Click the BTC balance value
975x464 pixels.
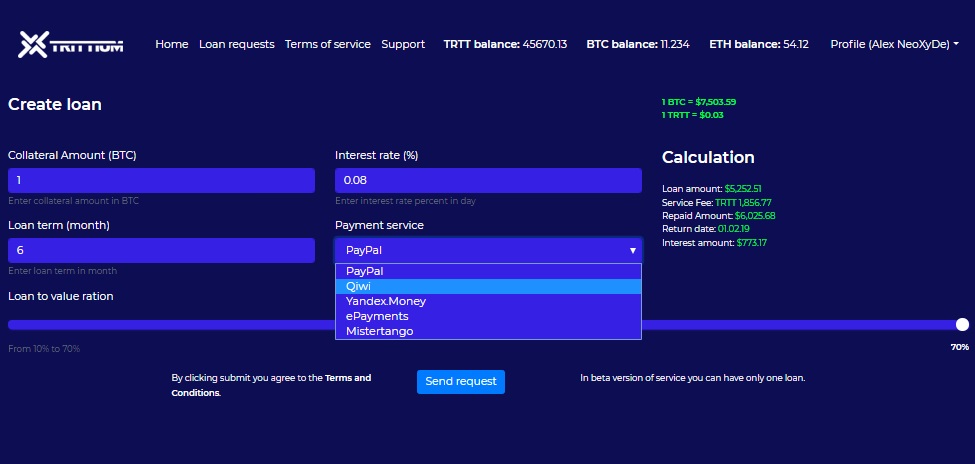pyautogui.click(x=675, y=44)
